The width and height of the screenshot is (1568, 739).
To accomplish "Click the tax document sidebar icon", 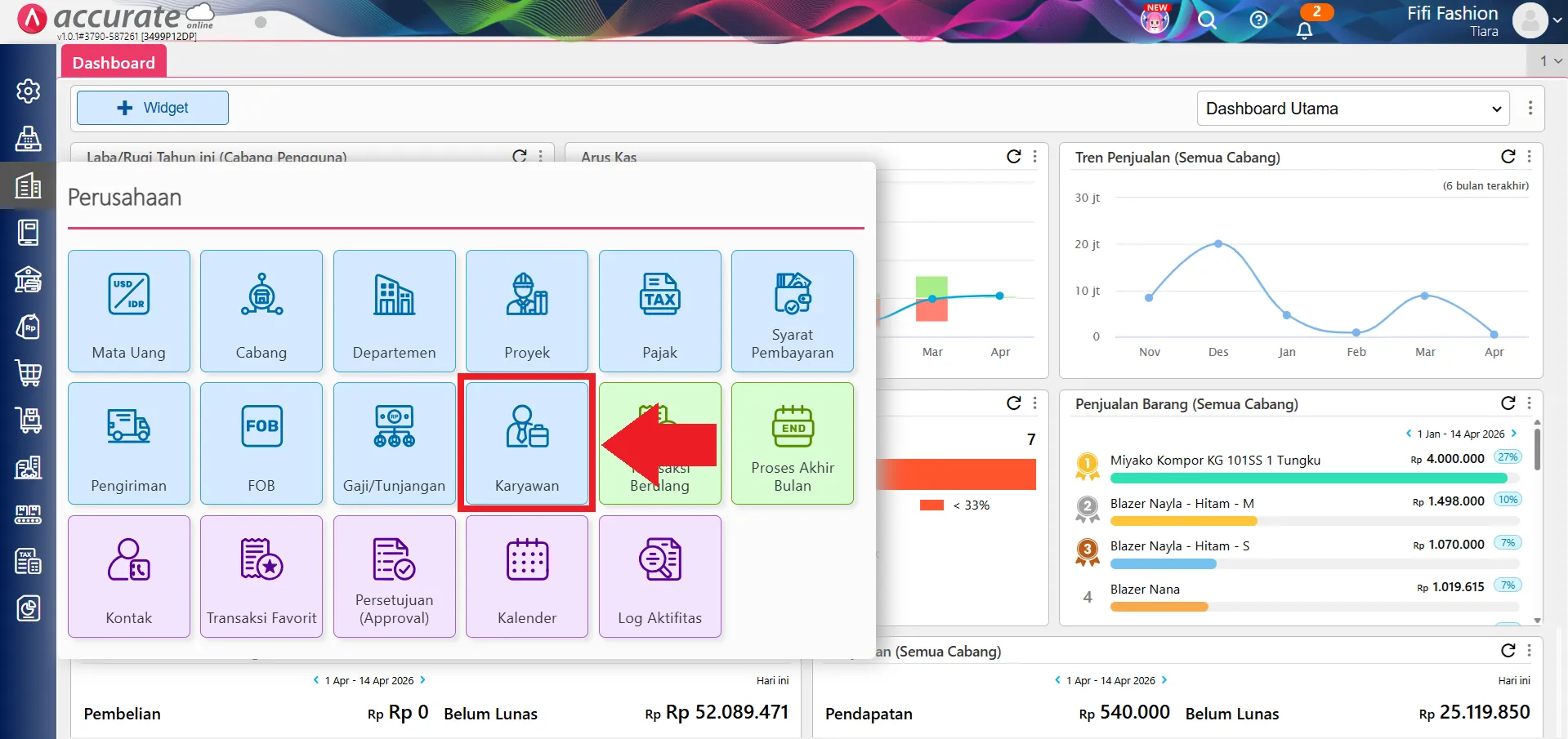I will click(x=29, y=561).
